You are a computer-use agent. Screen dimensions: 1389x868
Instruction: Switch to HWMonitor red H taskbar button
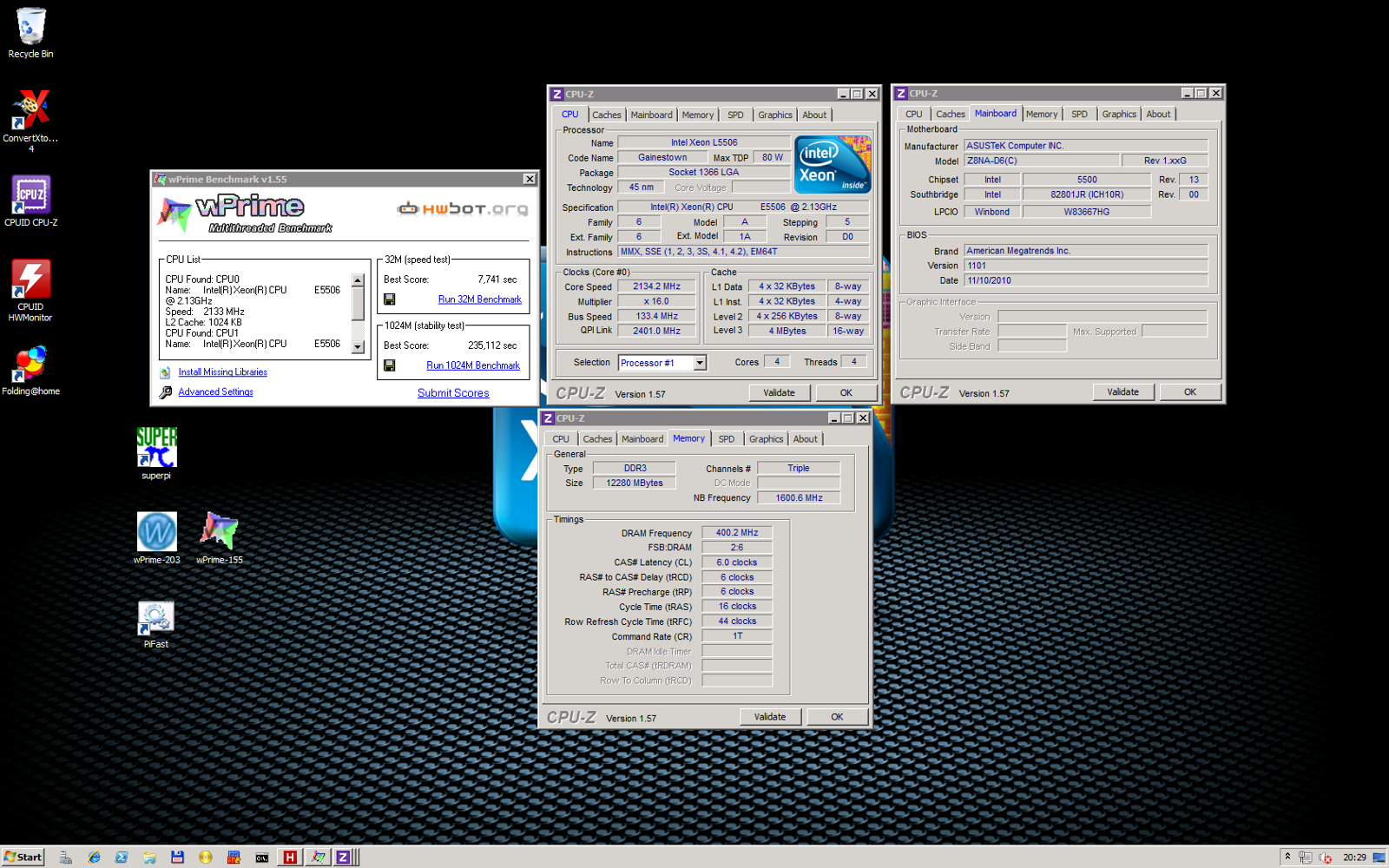point(290,857)
